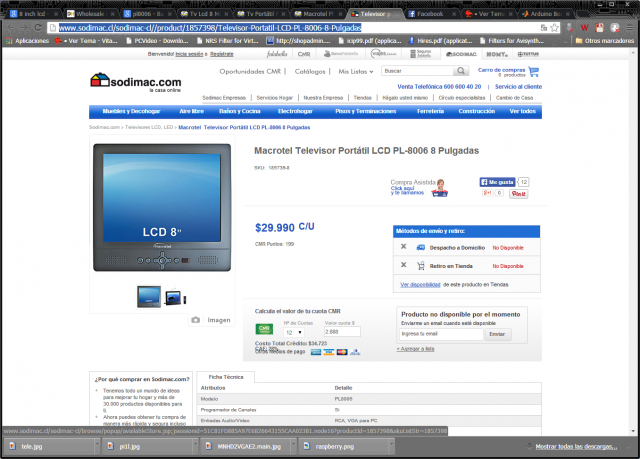
Task: Open the Construcción menu category
Action: (x=476, y=111)
